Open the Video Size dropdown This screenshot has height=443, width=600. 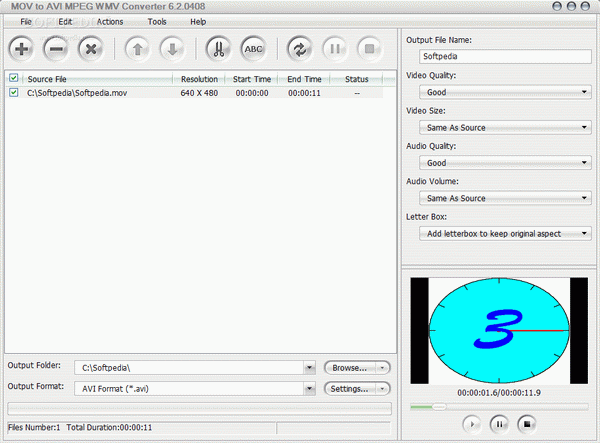[505, 127]
